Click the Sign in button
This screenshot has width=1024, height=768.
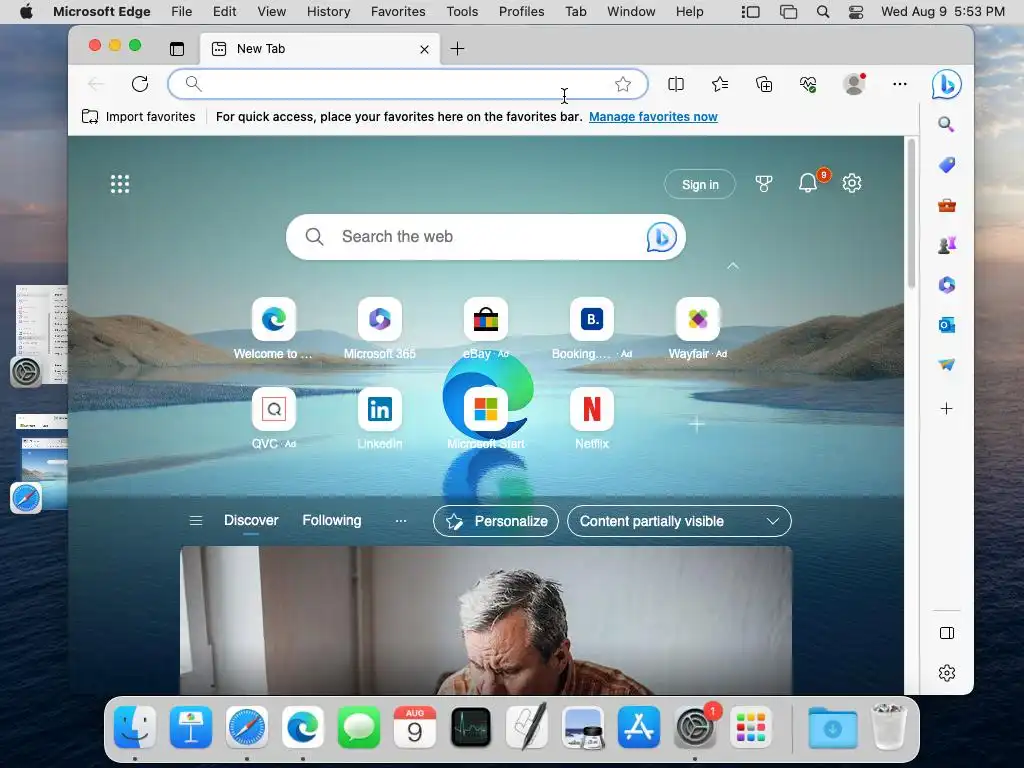coord(700,185)
